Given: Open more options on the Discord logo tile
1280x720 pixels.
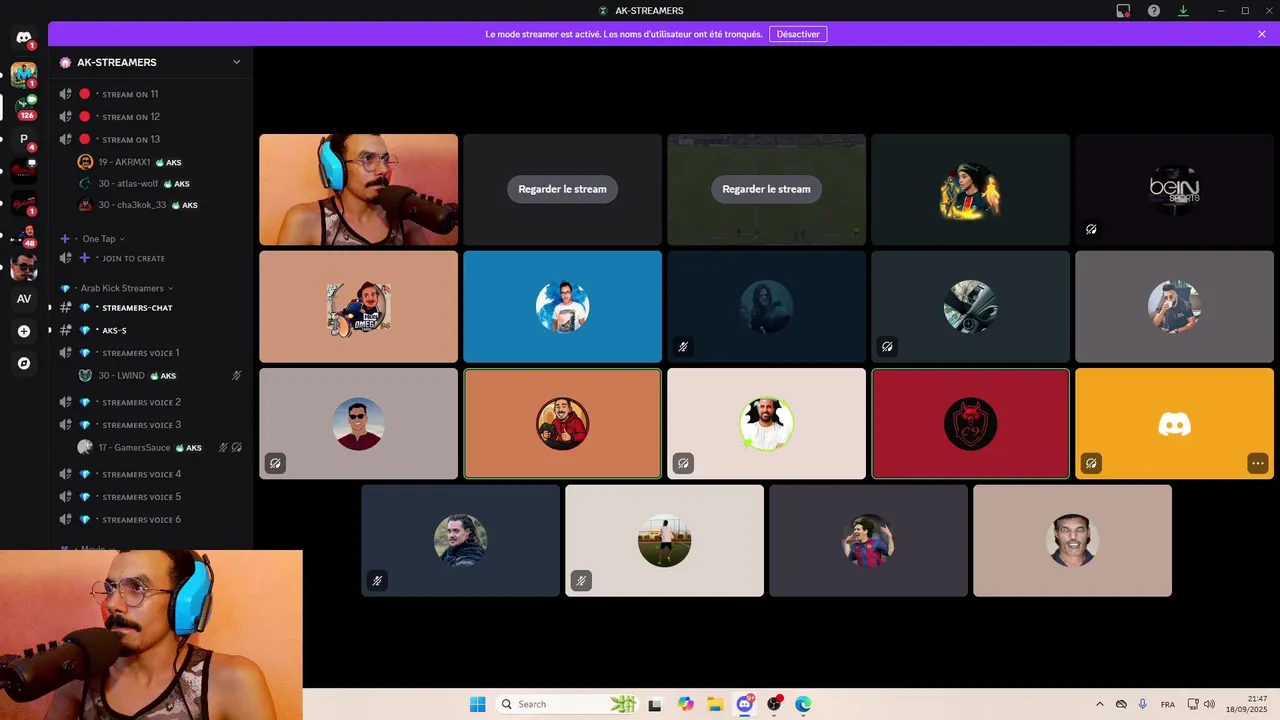Looking at the screenshot, I should [x=1257, y=463].
